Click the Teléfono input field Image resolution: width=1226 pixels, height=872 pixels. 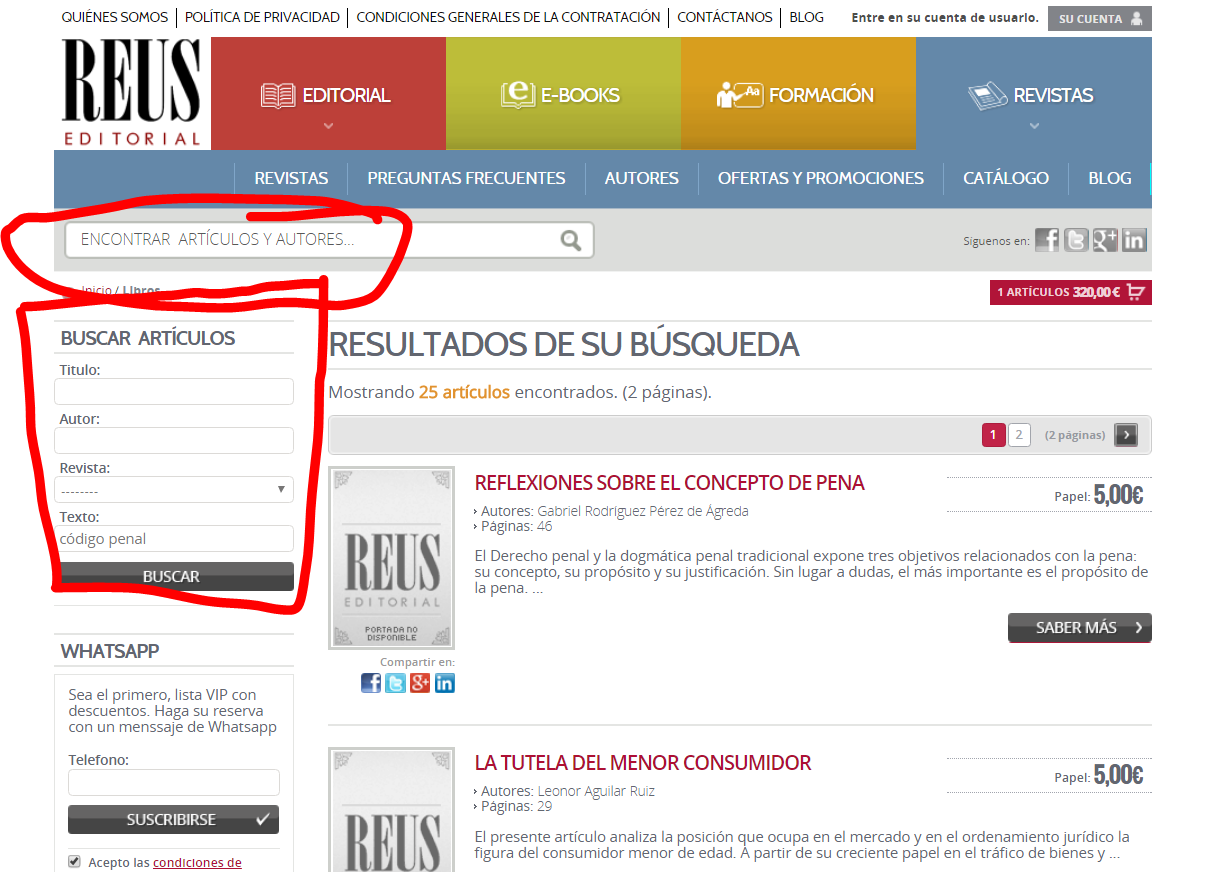(x=174, y=782)
